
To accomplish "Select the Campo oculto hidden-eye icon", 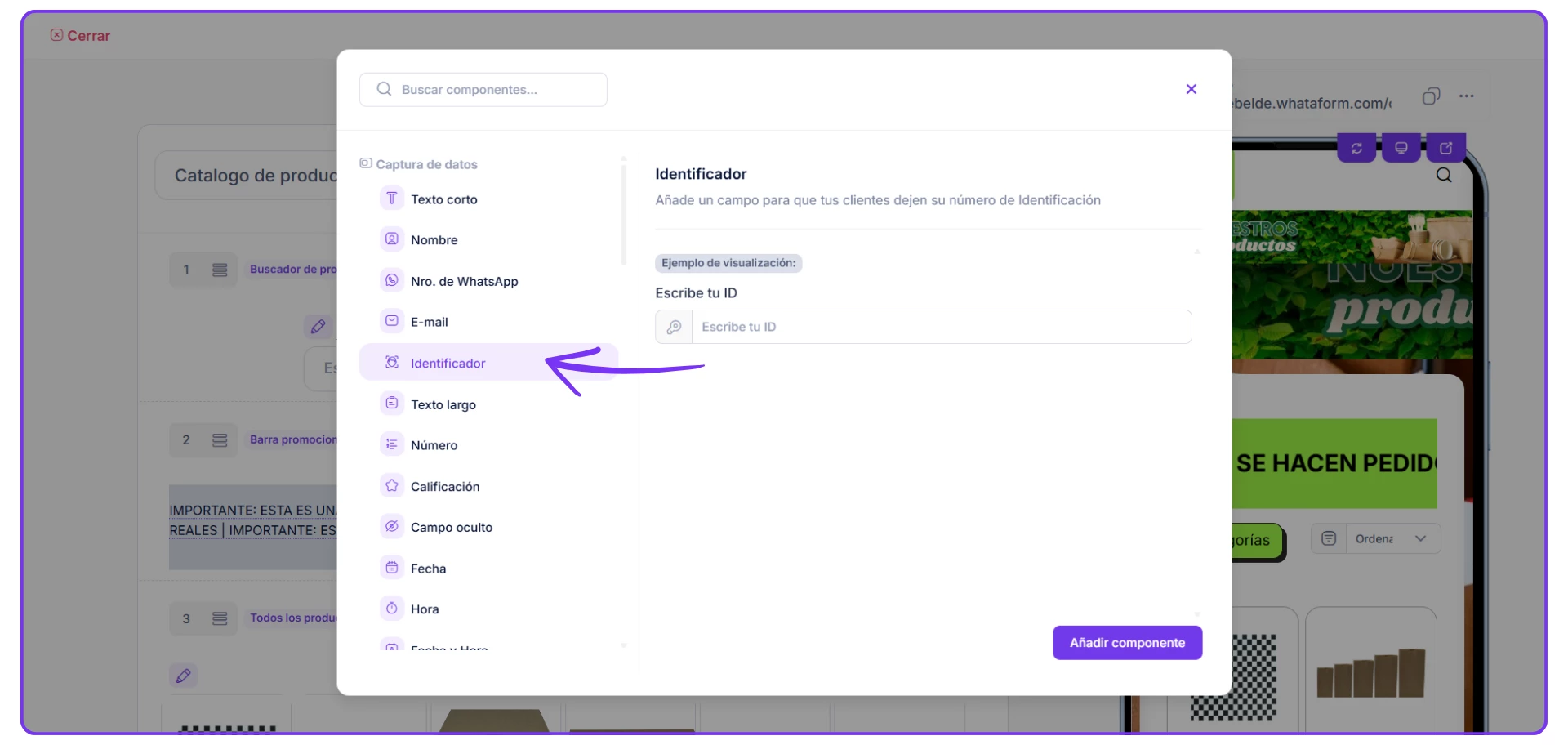I will 392,527.
